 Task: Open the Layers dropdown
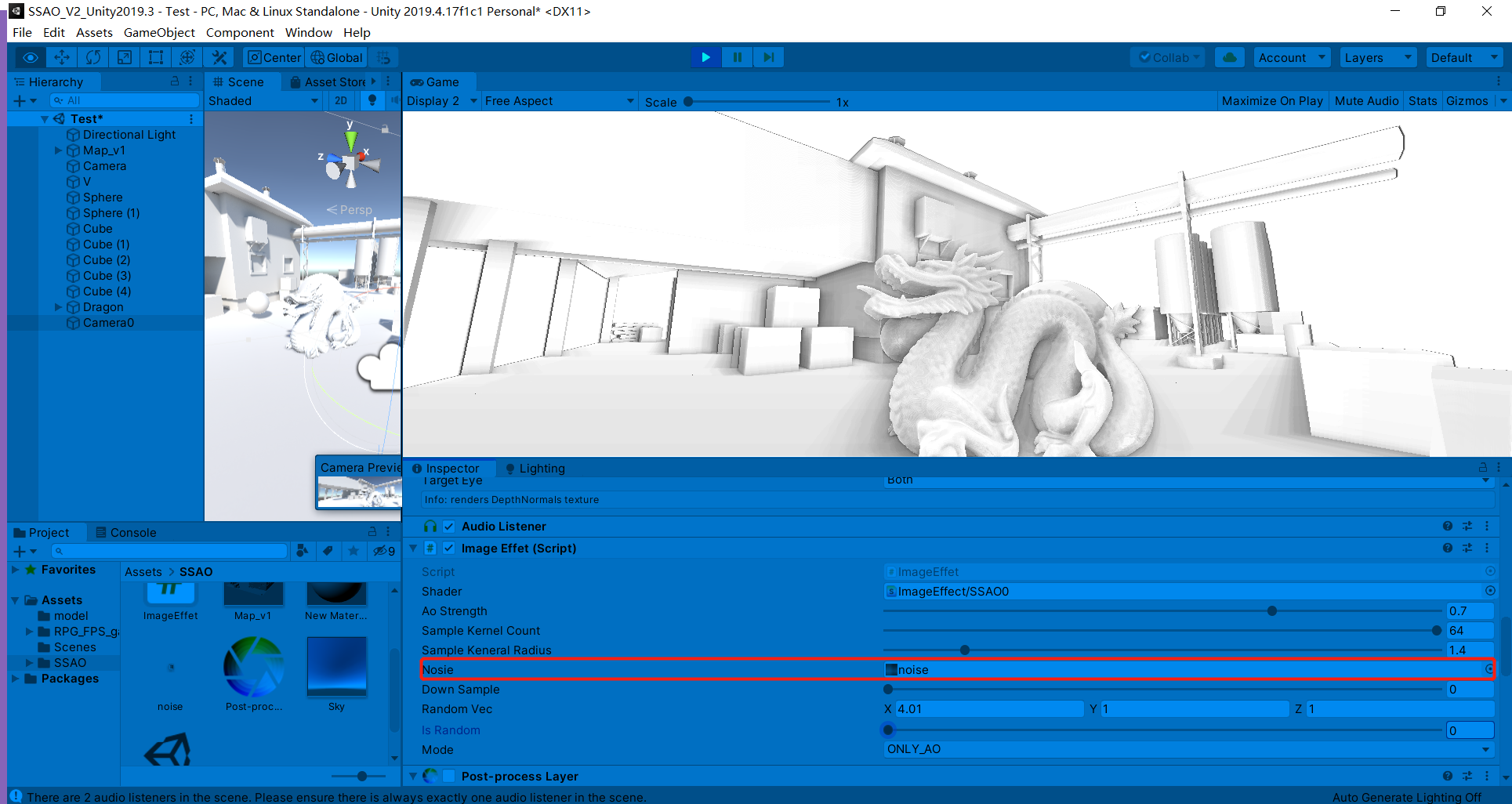coord(1377,57)
